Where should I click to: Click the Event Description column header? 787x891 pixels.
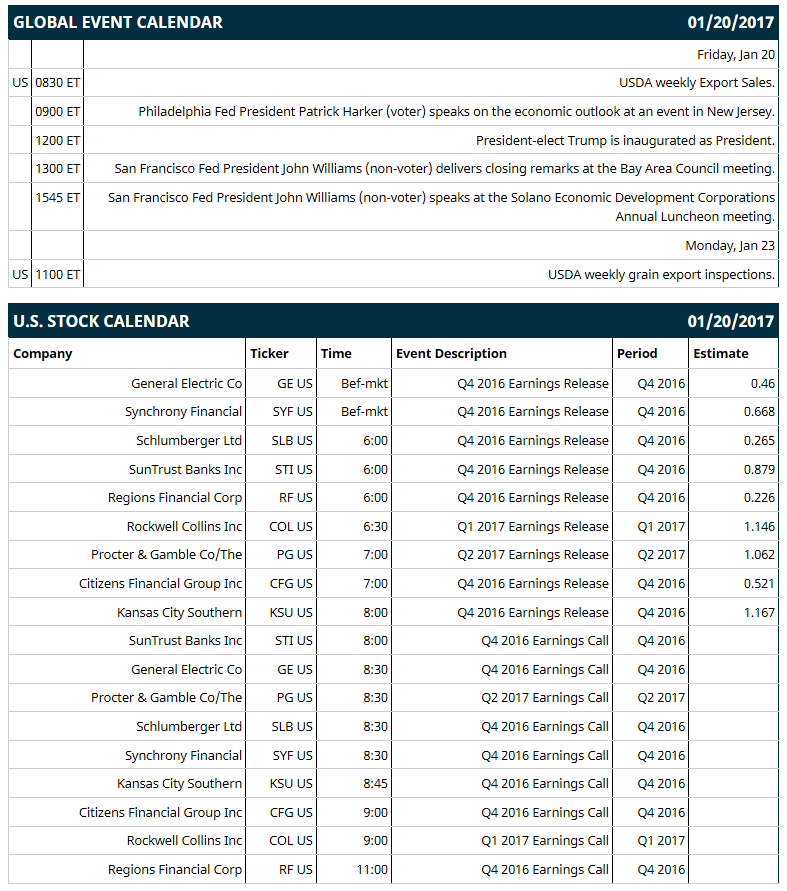pos(451,353)
